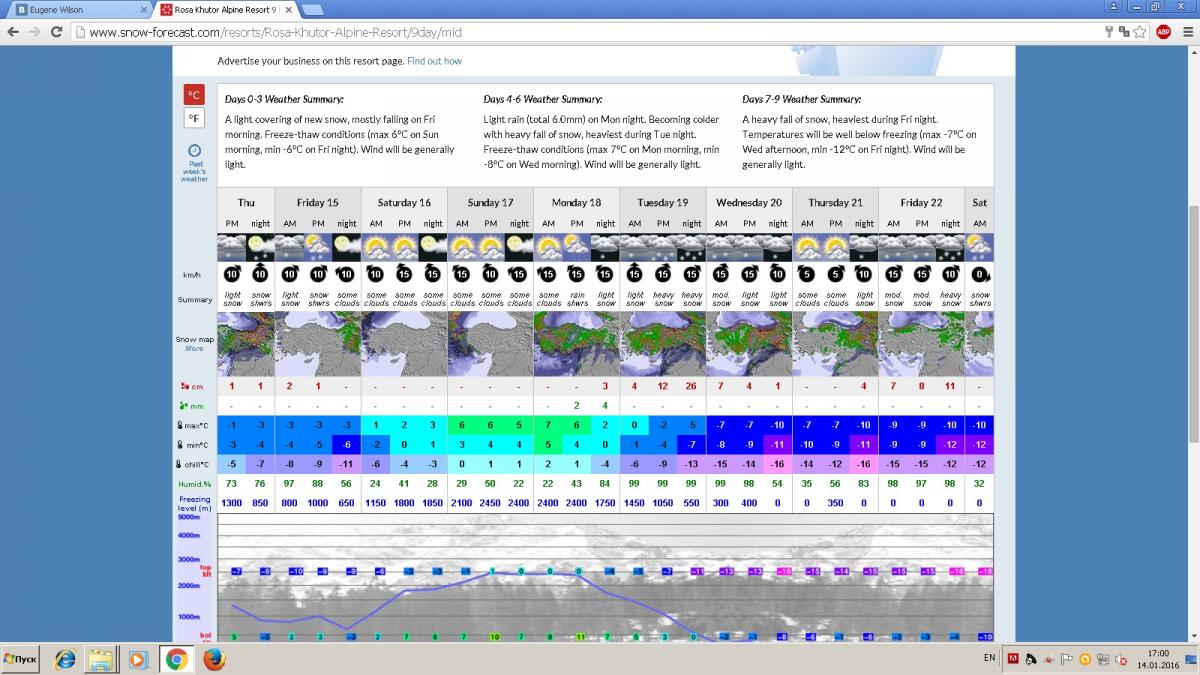Click the Sunday 17 night weather icon
The image size is (1200, 675).
pyautogui.click(x=519, y=246)
